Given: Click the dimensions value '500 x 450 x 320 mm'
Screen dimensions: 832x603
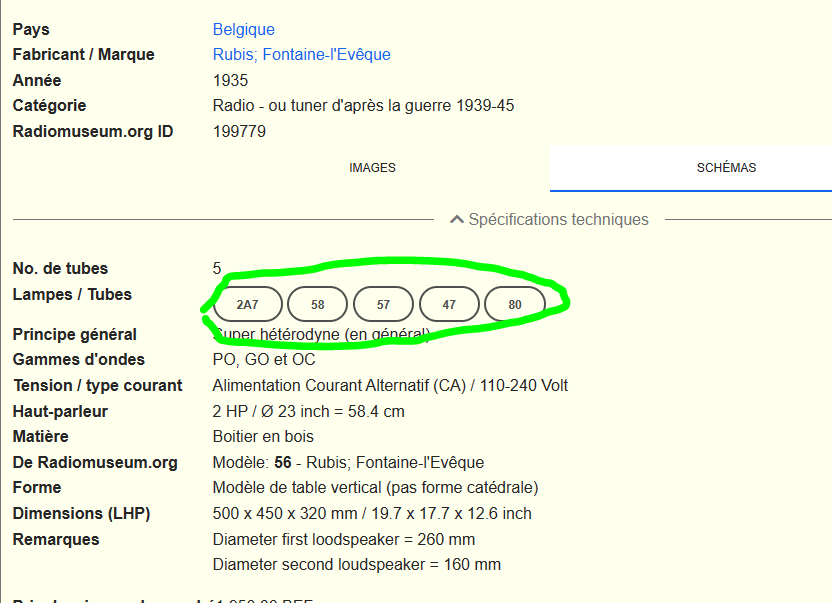Looking at the screenshot, I should 285,513.
